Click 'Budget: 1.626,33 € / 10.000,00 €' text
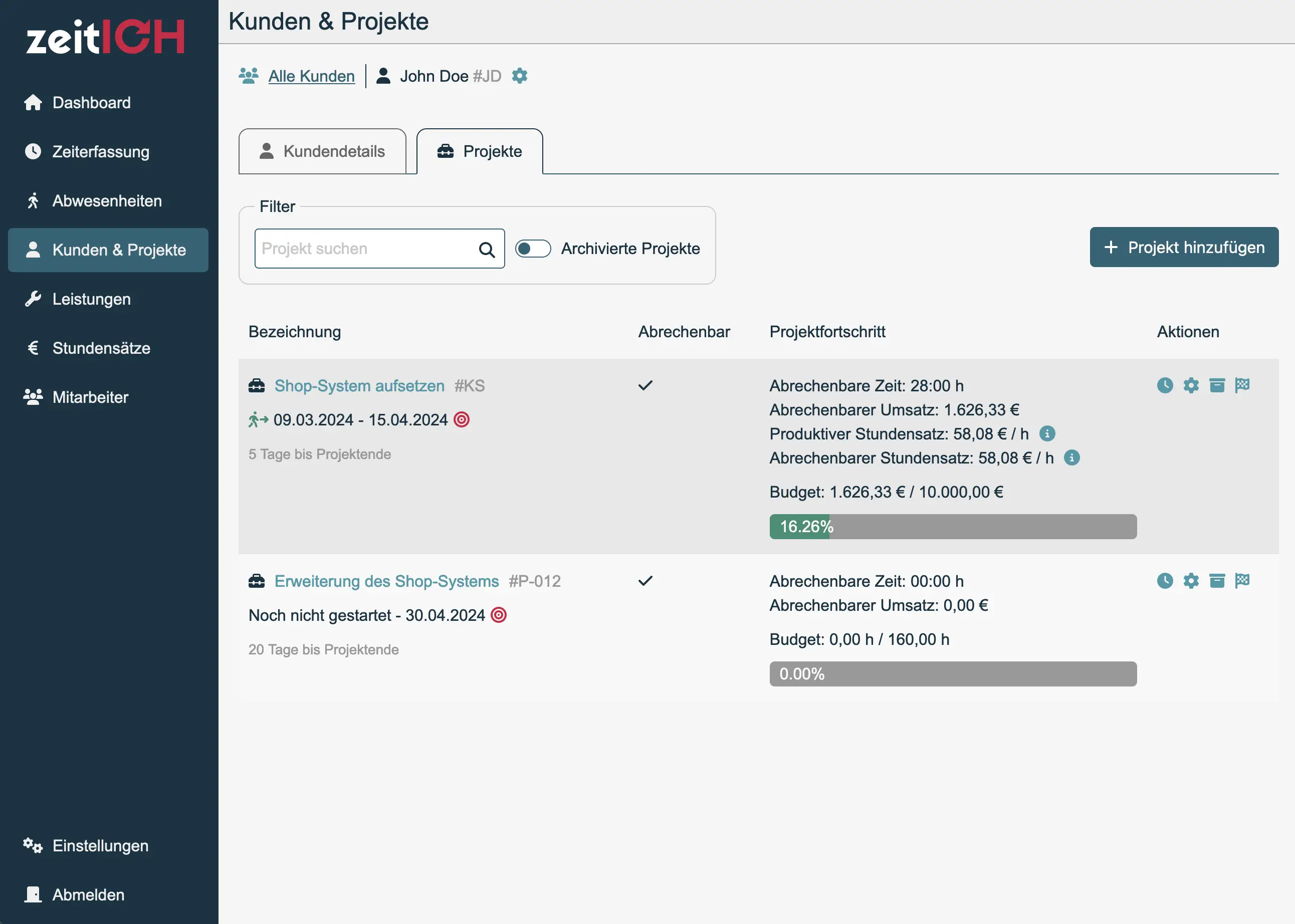Viewport: 1295px width, 924px height. point(887,492)
